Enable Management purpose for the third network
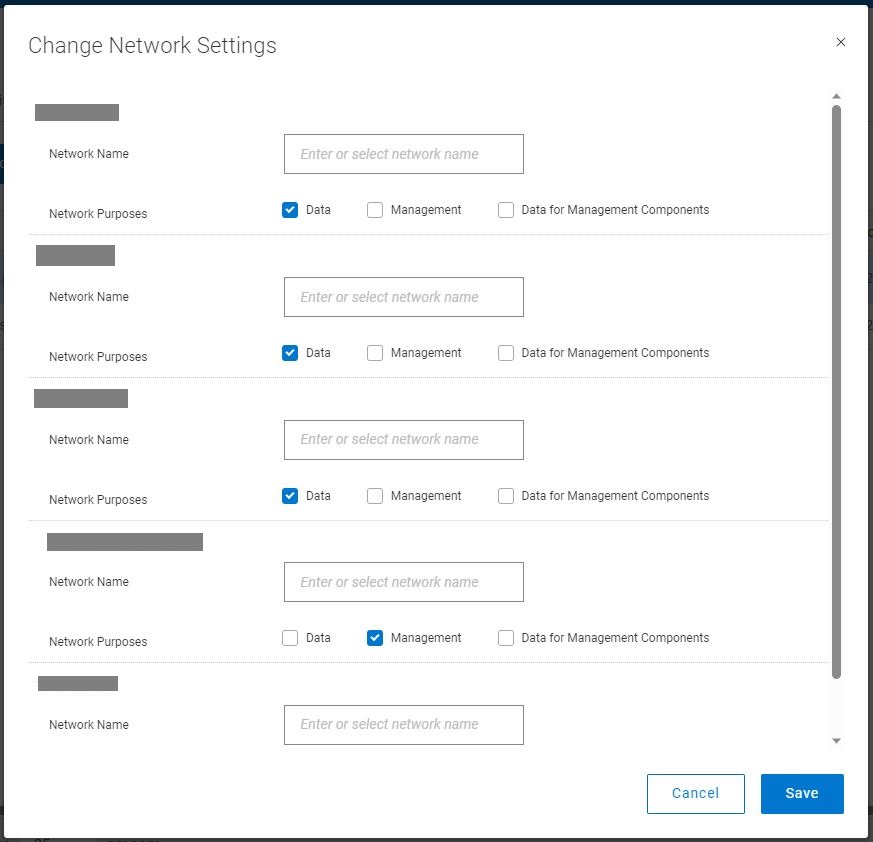 pyautogui.click(x=374, y=496)
